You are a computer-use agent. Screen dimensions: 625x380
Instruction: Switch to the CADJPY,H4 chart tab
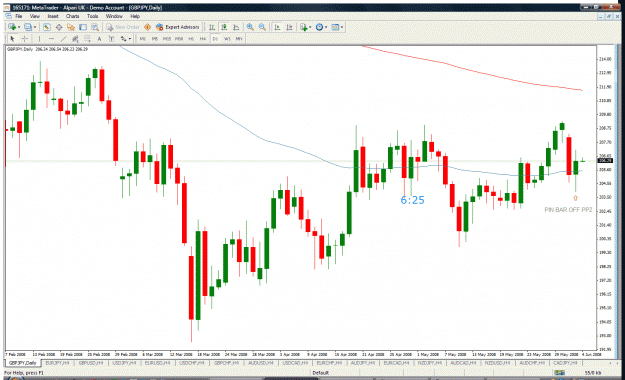[565, 363]
